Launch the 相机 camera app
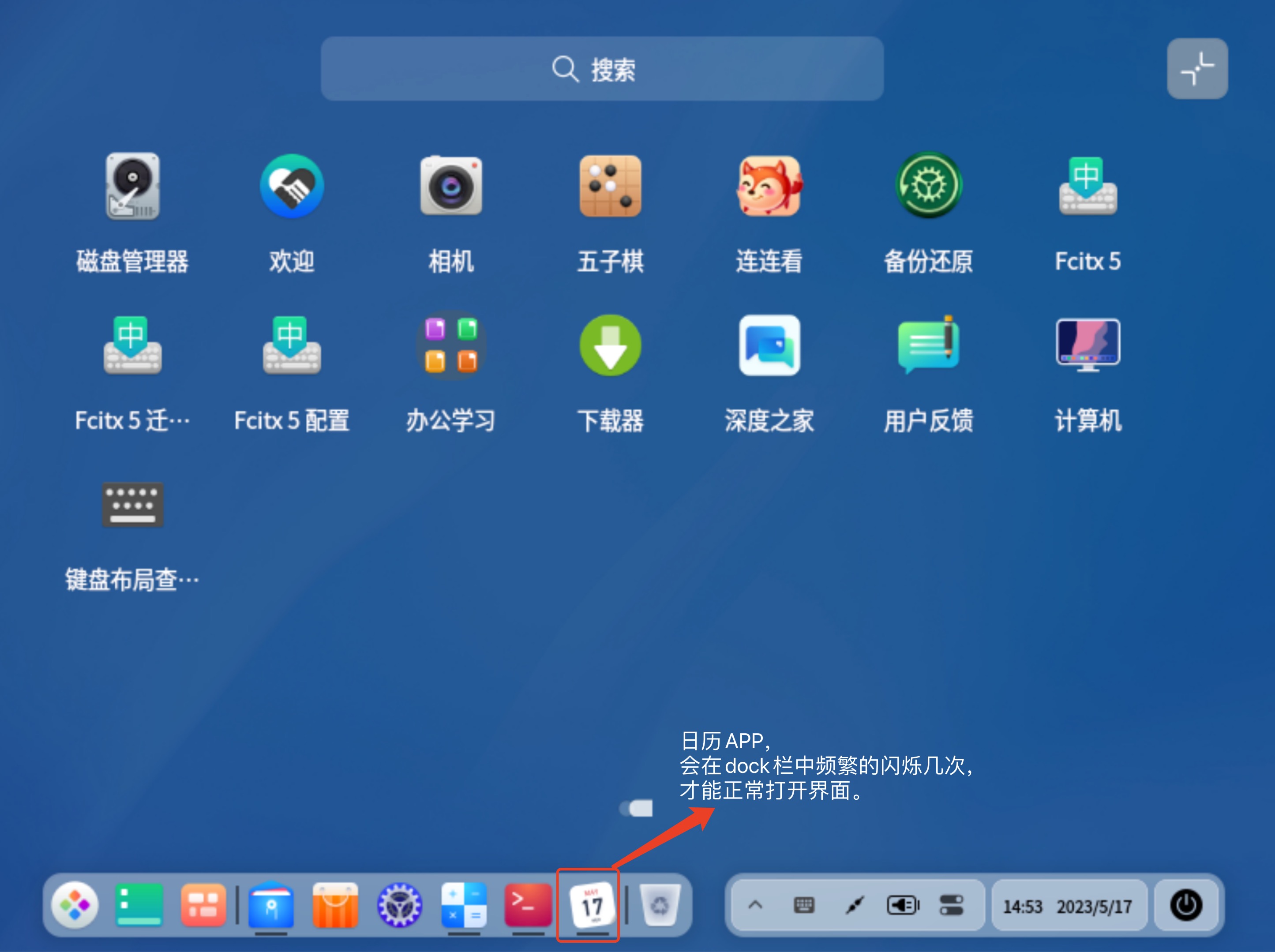Viewport: 1275px width, 952px height. point(450,187)
